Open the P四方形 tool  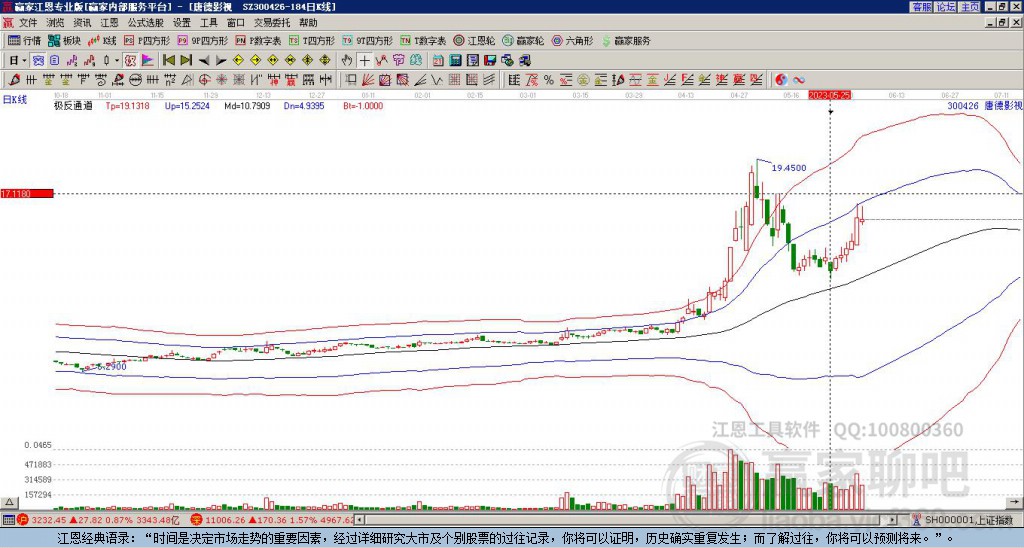coord(147,40)
